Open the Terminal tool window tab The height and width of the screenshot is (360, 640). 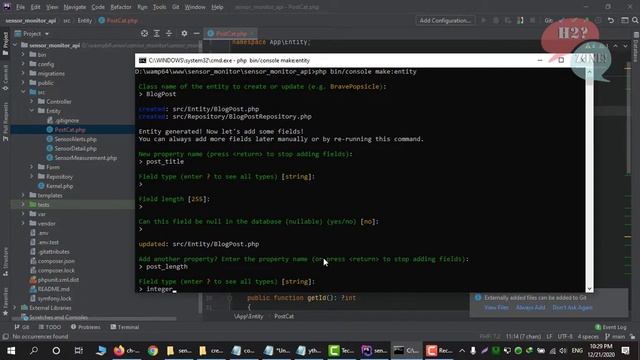(125, 327)
